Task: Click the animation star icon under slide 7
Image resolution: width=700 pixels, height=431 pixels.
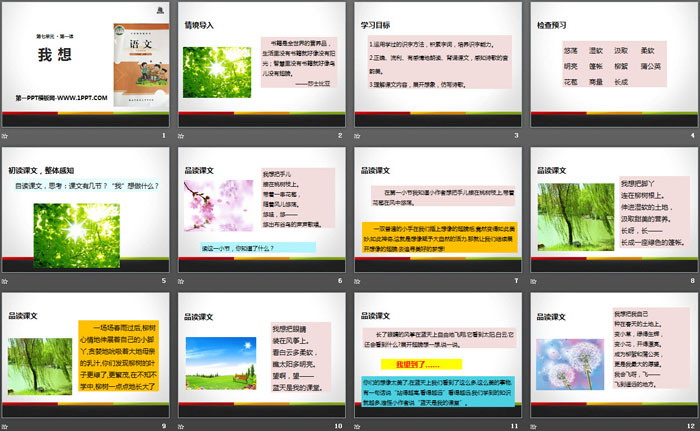Action: (357, 281)
